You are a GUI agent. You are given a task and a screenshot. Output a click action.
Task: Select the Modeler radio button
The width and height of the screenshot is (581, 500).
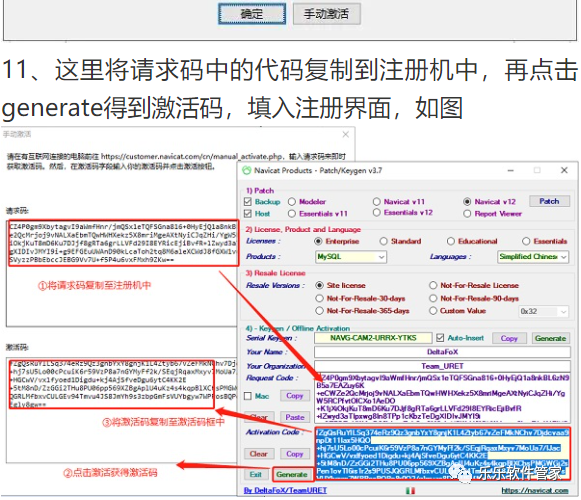tap(292, 202)
